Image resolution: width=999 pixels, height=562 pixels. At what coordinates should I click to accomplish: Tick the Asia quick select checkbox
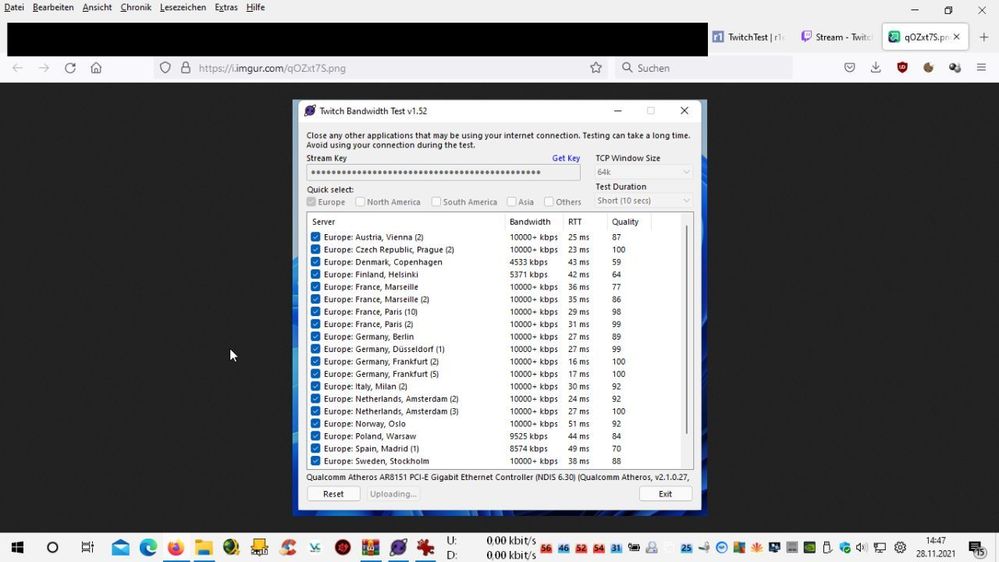512,202
